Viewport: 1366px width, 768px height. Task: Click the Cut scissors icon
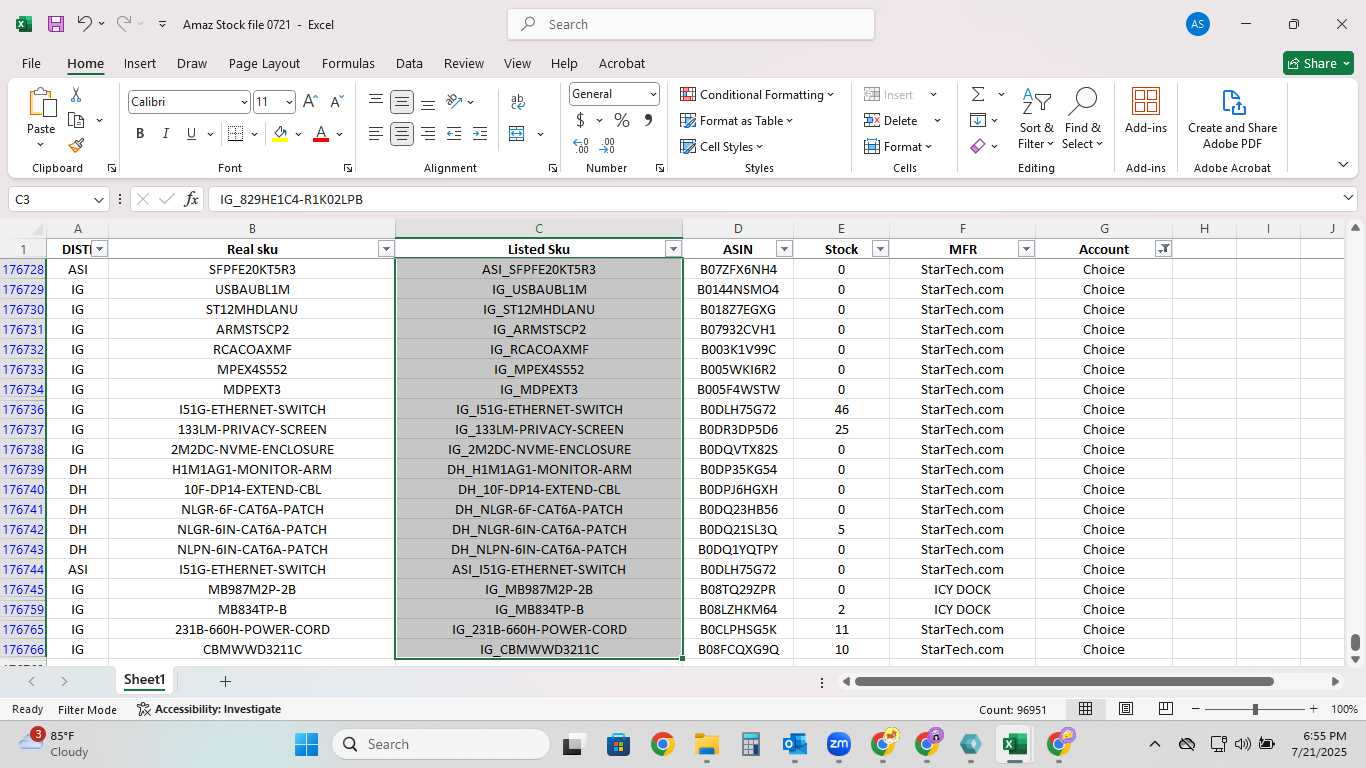click(x=76, y=94)
